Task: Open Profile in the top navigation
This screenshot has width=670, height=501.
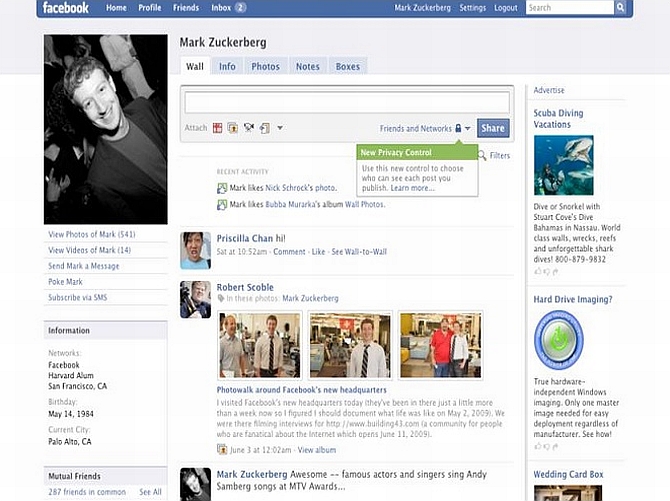Action: [150, 8]
